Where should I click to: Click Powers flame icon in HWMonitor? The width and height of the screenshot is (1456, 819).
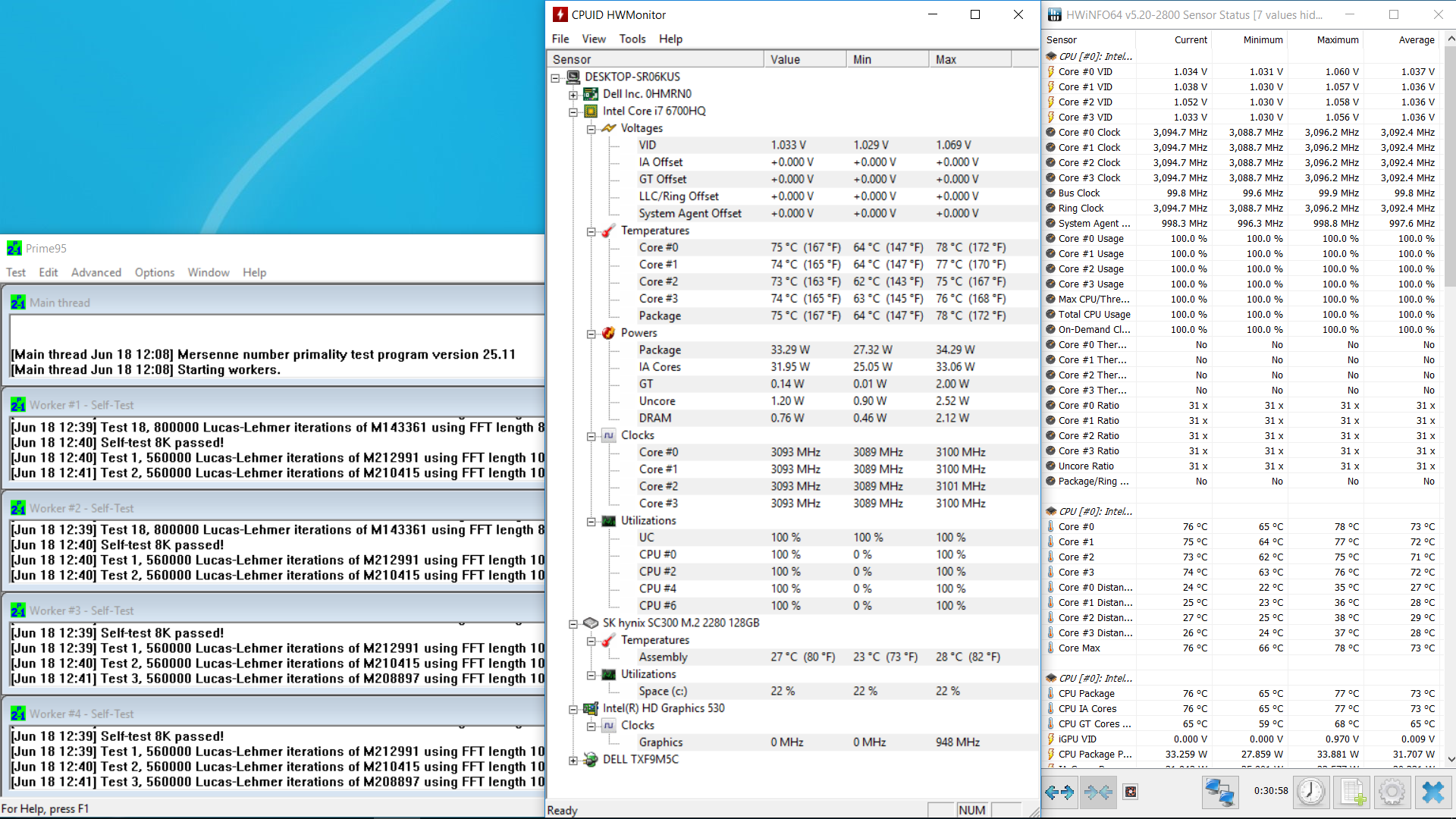609,333
